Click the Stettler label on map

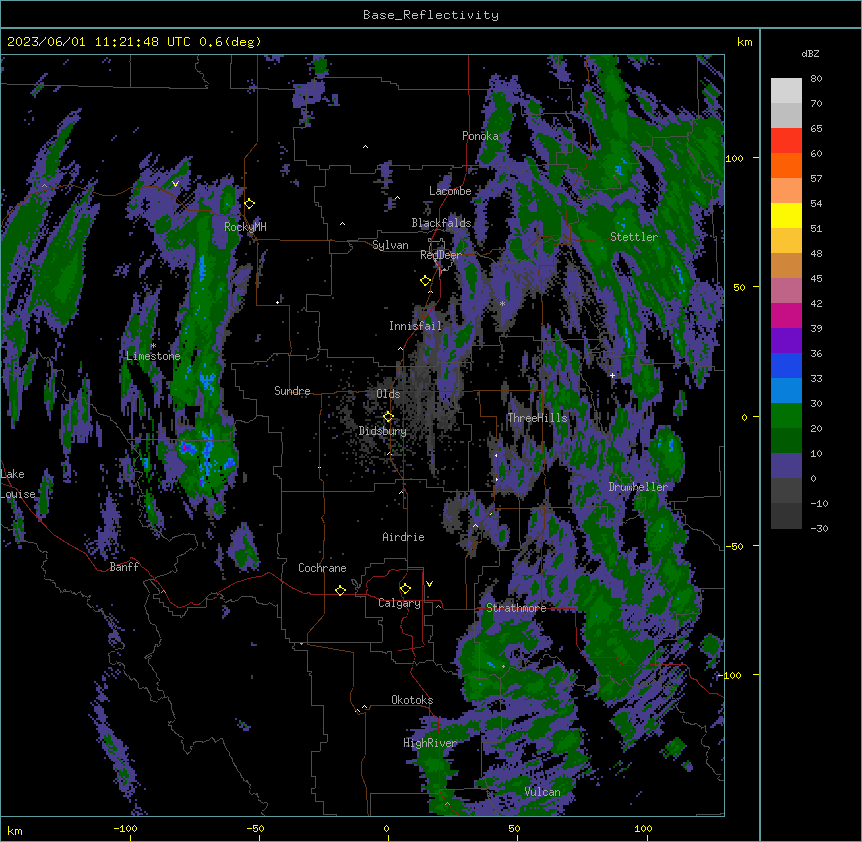(634, 237)
